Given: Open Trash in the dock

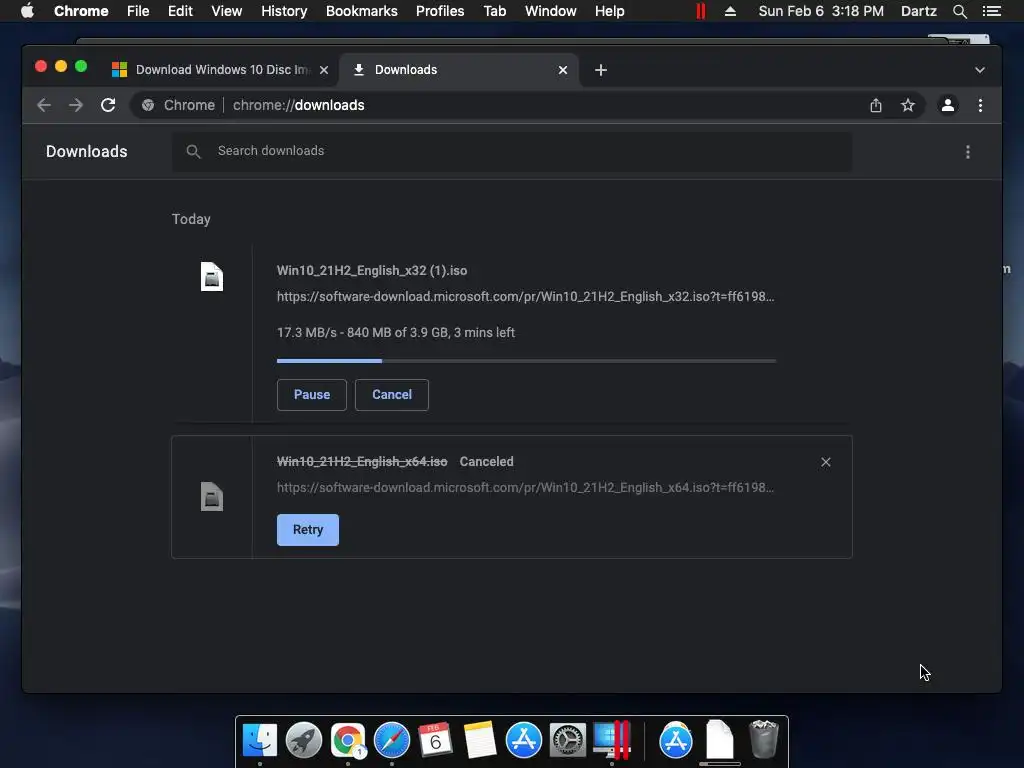Looking at the screenshot, I should tap(763, 739).
